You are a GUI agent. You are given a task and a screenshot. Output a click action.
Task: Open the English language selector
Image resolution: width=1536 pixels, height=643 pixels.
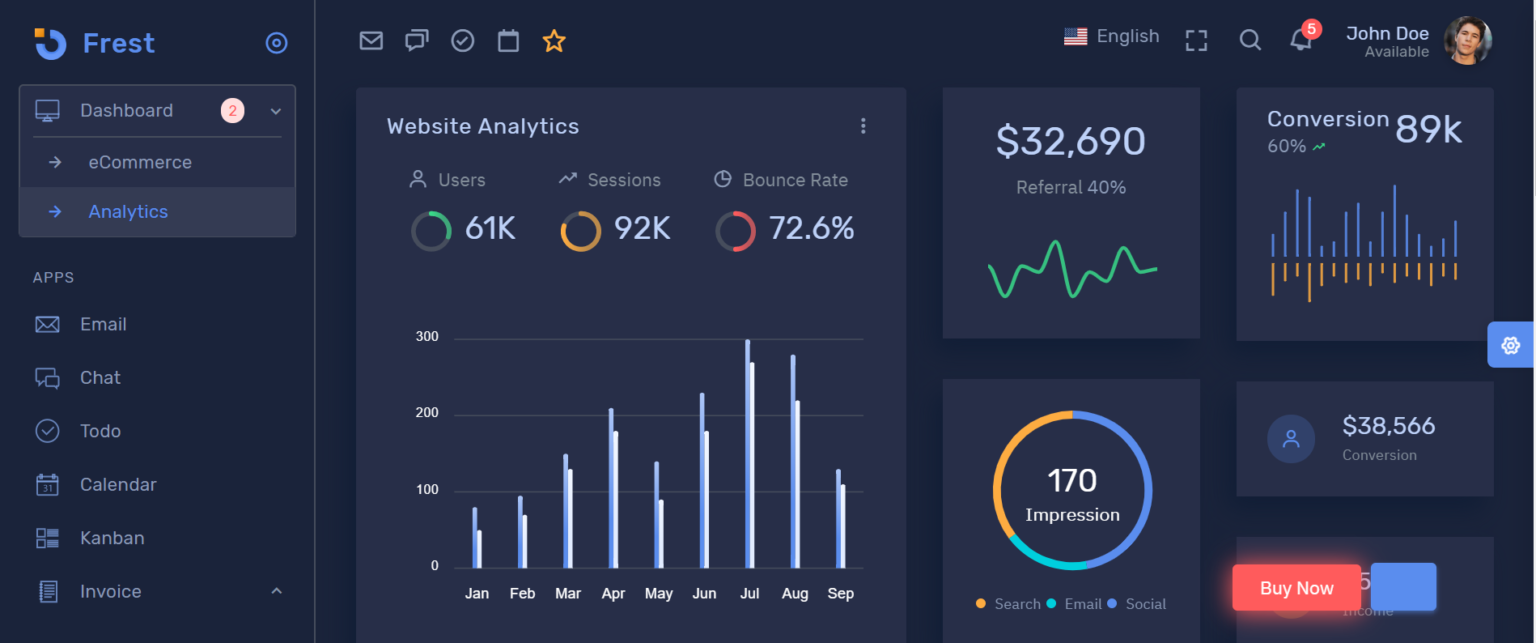1112,35
